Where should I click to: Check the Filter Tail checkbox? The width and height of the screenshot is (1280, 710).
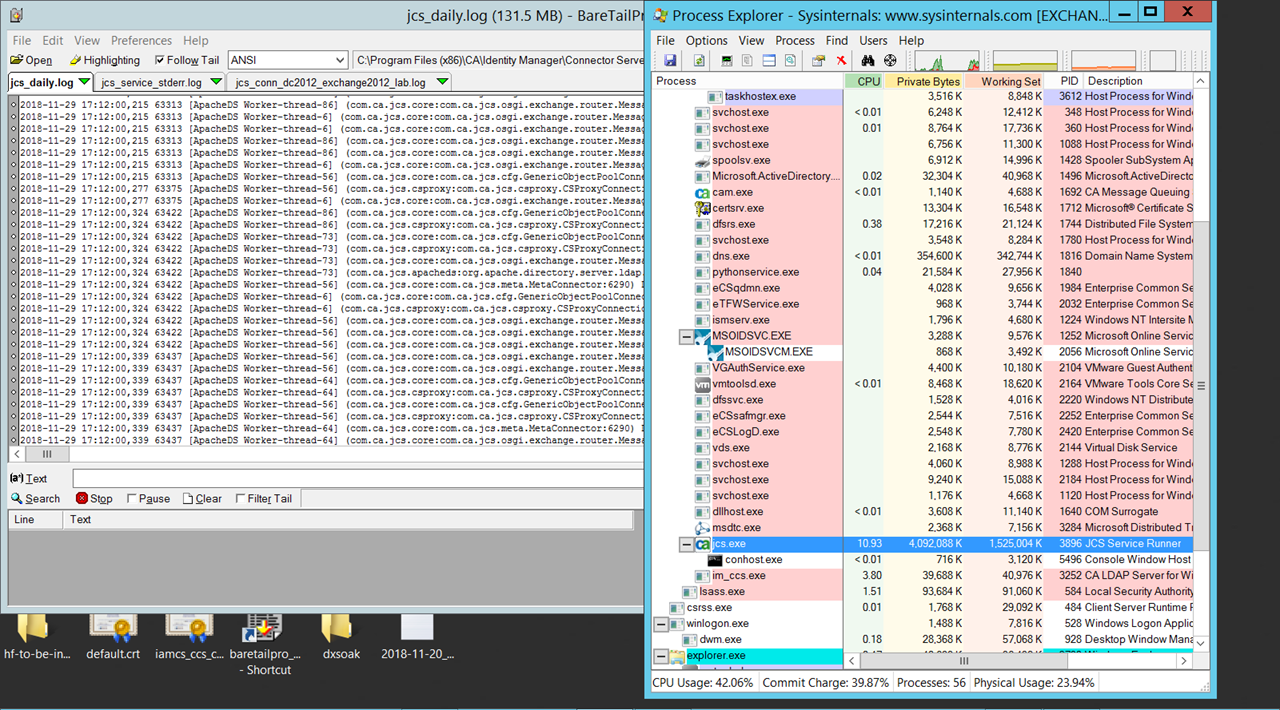pyautogui.click(x=240, y=498)
